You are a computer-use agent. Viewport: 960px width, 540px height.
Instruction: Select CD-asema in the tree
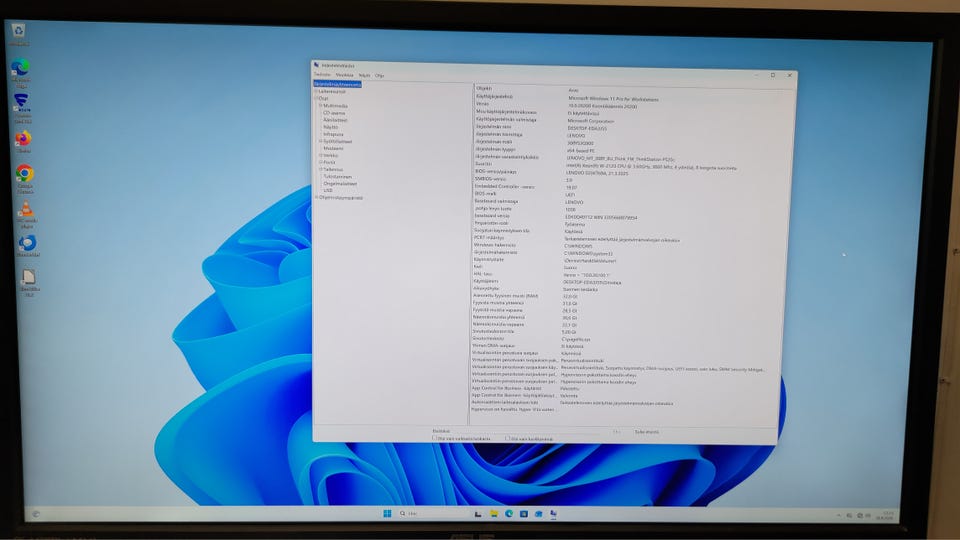334,113
